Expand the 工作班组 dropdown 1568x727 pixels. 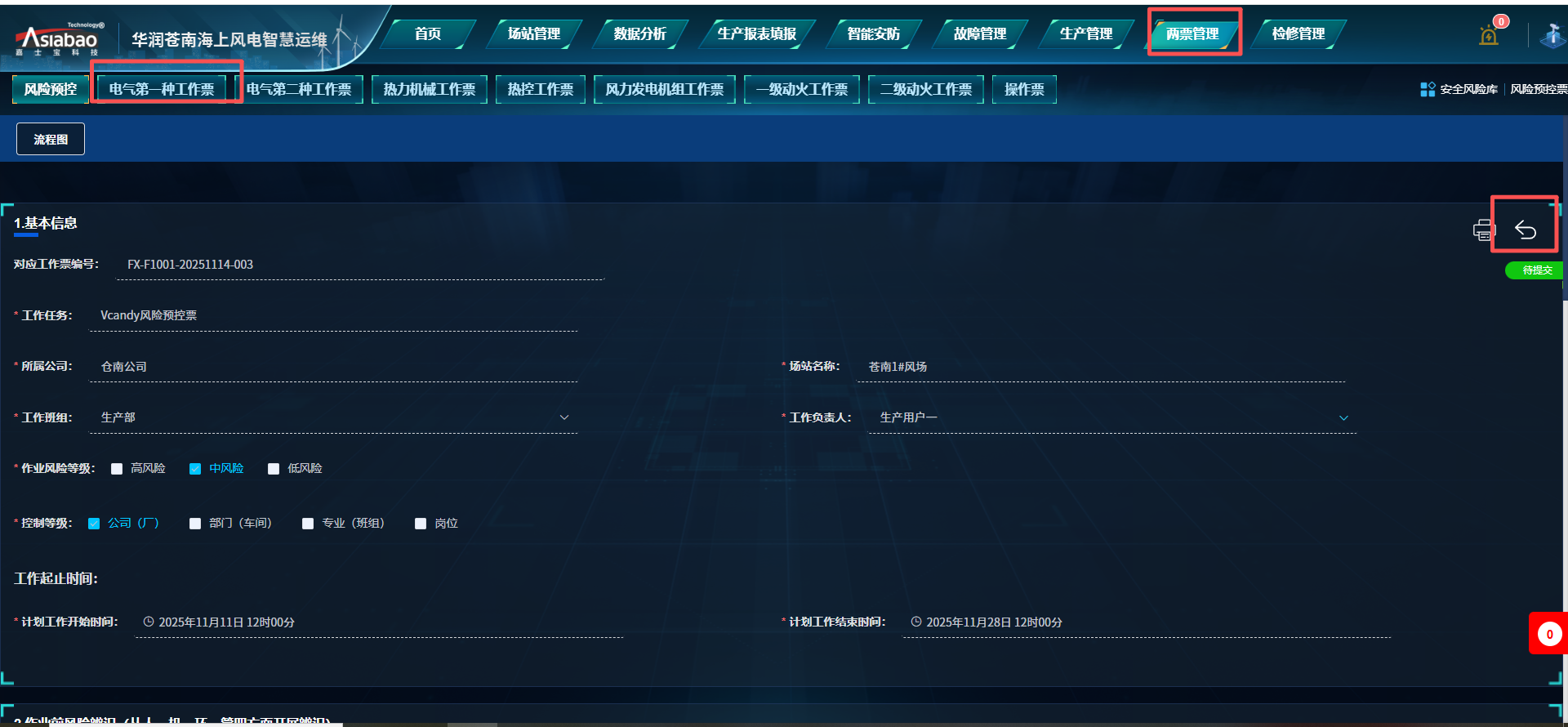[563, 417]
